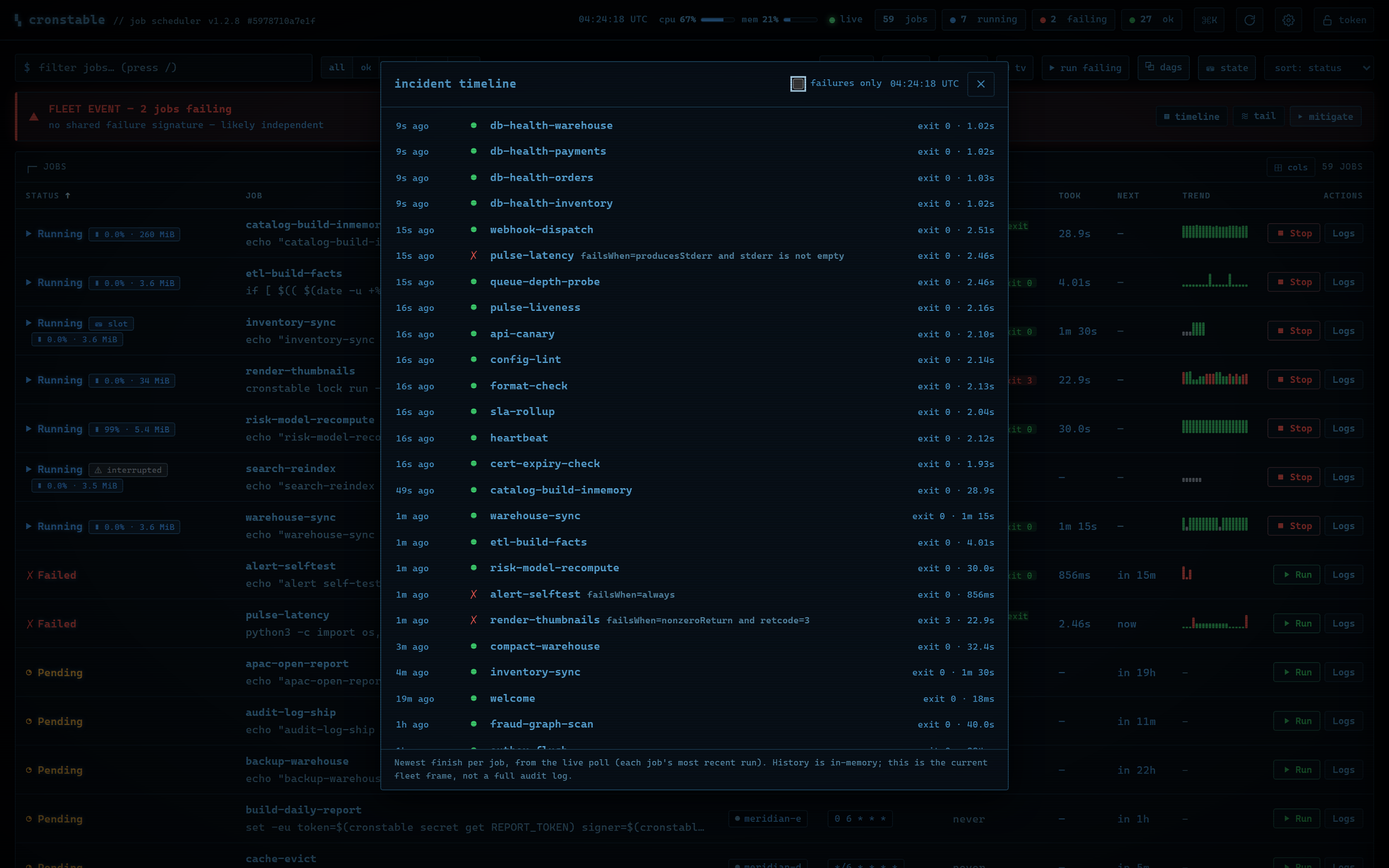Sort by the STATUS column header
Image resolution: width=1389 pixels, height=868 pixels.
(x=48, y=196)
